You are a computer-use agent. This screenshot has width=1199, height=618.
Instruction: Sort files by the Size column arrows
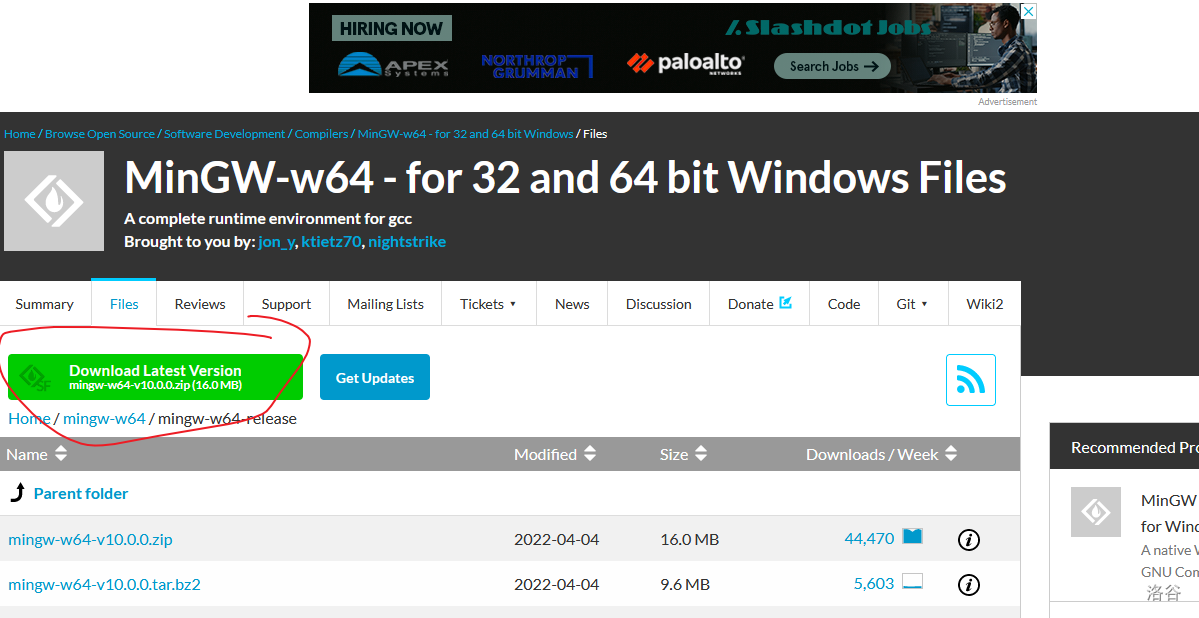(700, 454)
